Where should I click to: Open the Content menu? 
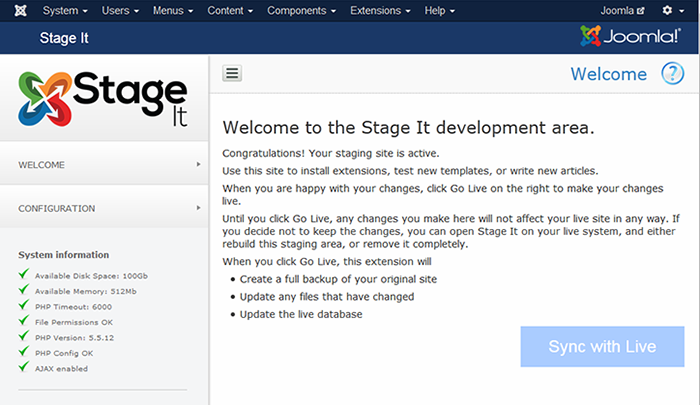point(230,10)
